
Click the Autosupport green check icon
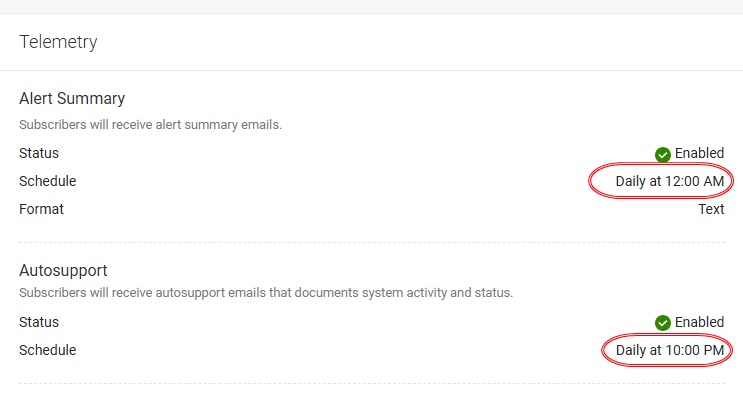coord(662,323)
